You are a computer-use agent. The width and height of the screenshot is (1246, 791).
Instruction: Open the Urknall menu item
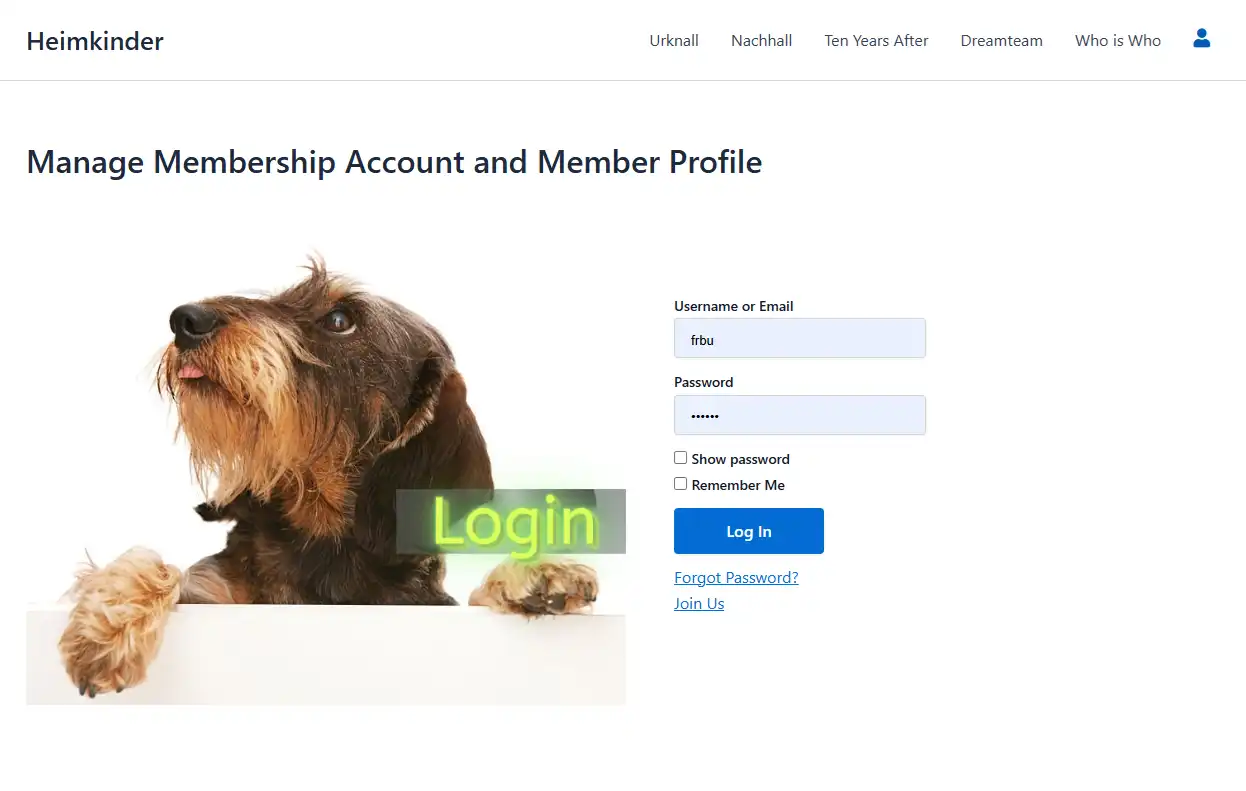coord(674,41)
